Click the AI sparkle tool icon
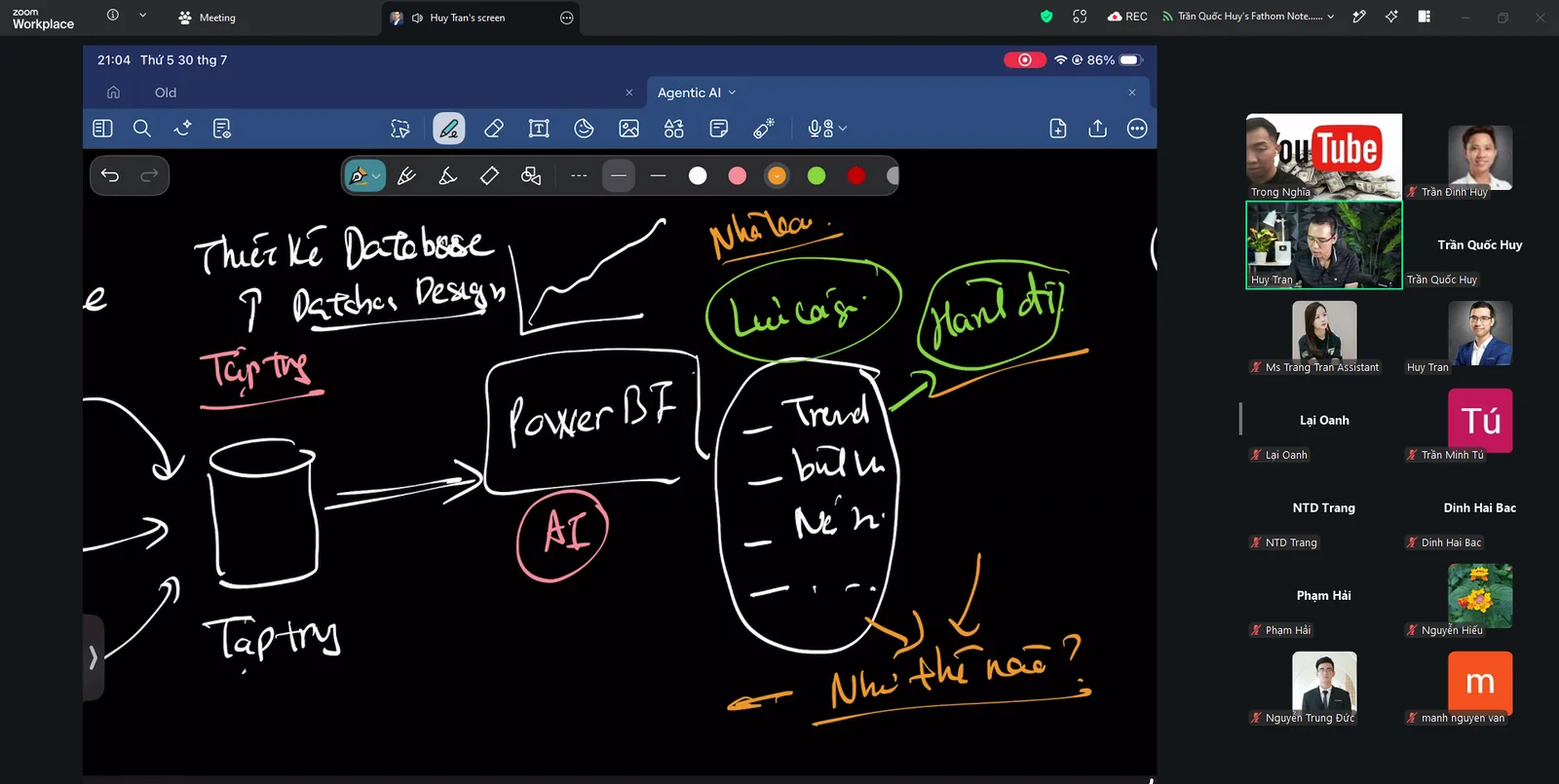 182,129
